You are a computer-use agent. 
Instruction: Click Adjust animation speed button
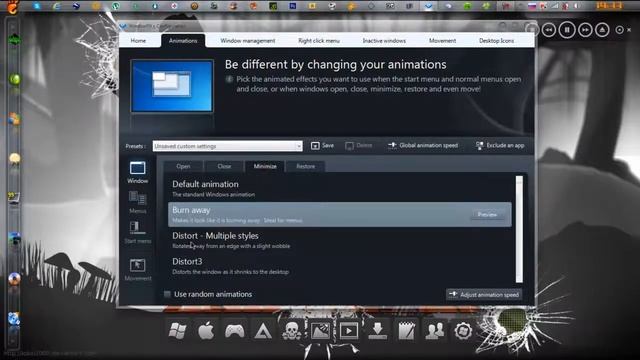484,295
